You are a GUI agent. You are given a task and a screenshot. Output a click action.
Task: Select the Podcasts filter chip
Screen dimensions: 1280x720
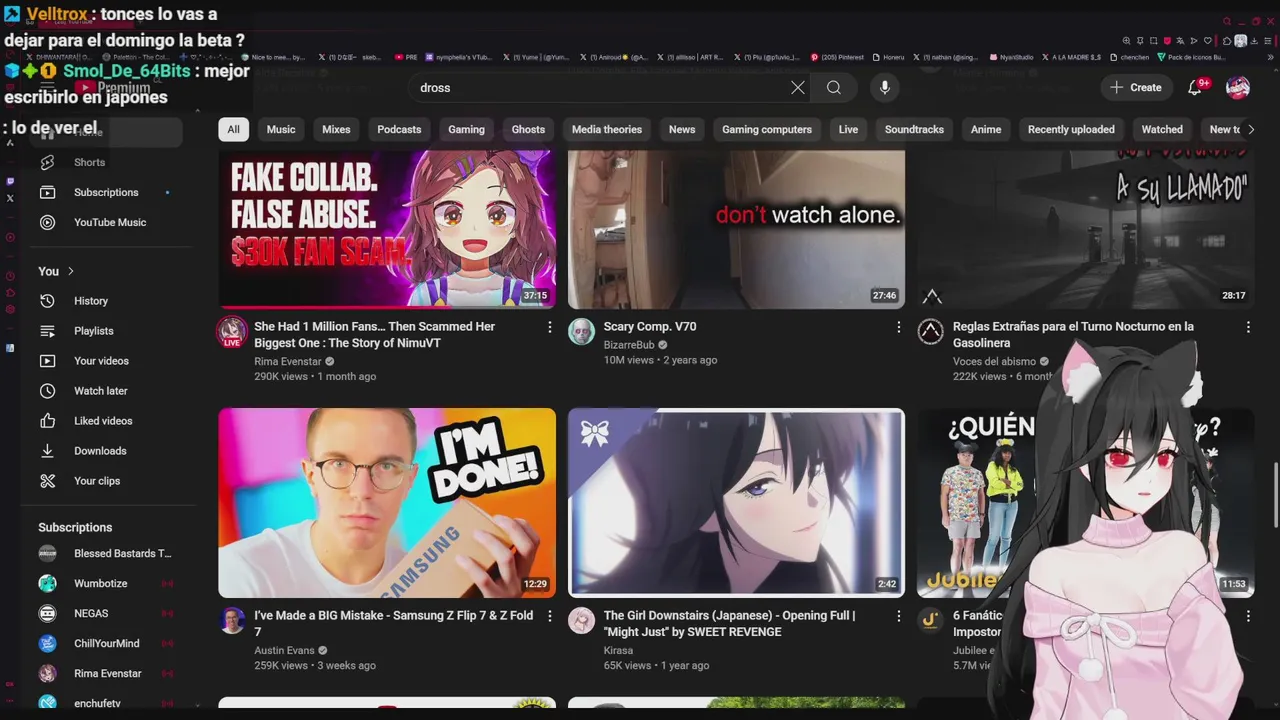[x=399, y=129]
